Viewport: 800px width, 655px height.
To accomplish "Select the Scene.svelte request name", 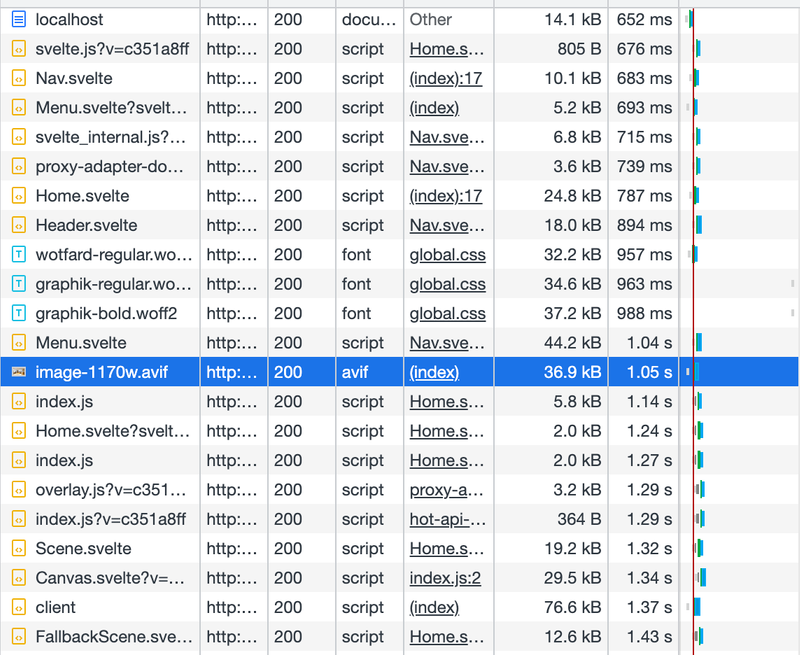I will point(83,548).
